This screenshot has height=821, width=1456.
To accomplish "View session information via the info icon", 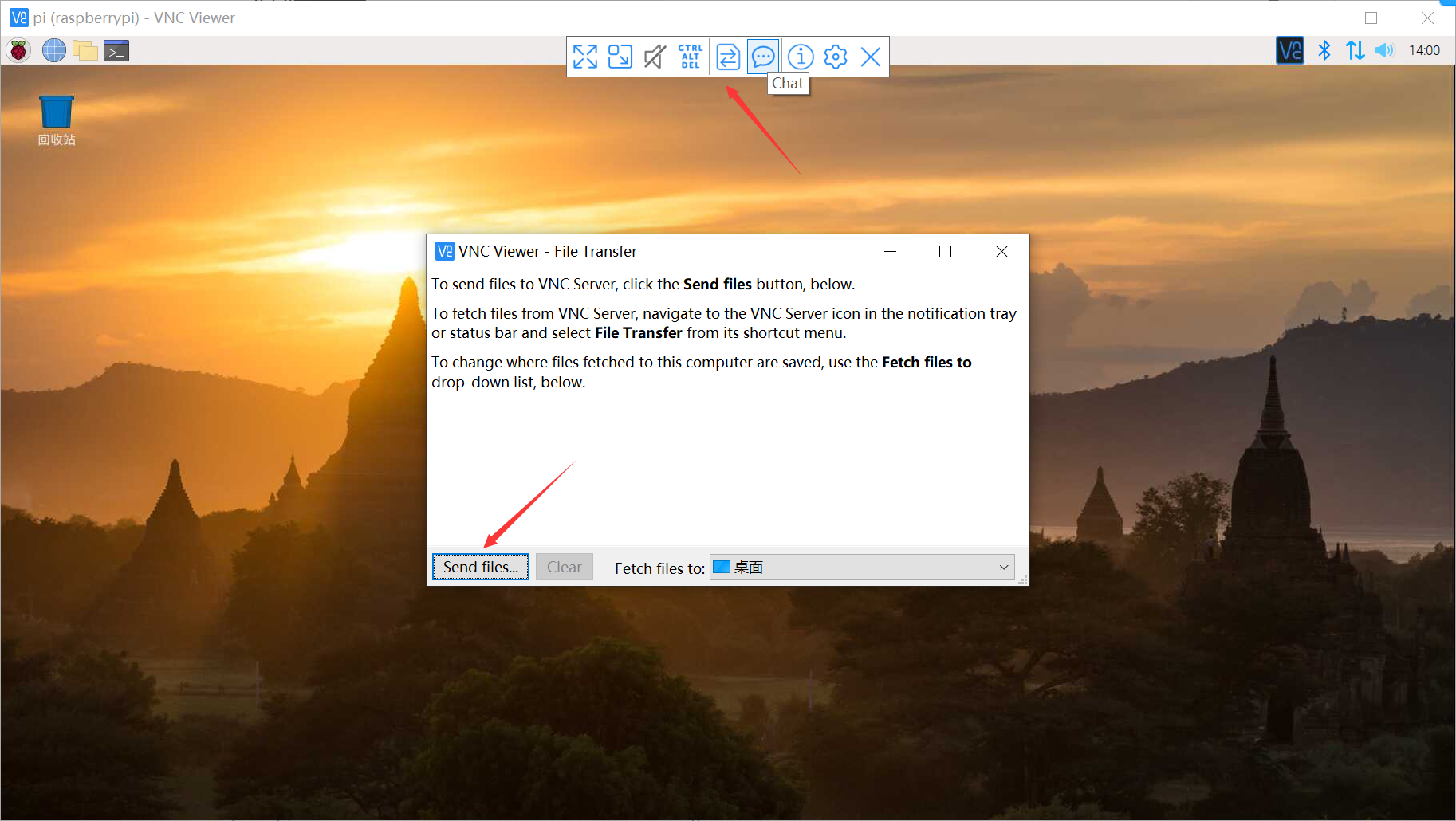I will point(800,57).
